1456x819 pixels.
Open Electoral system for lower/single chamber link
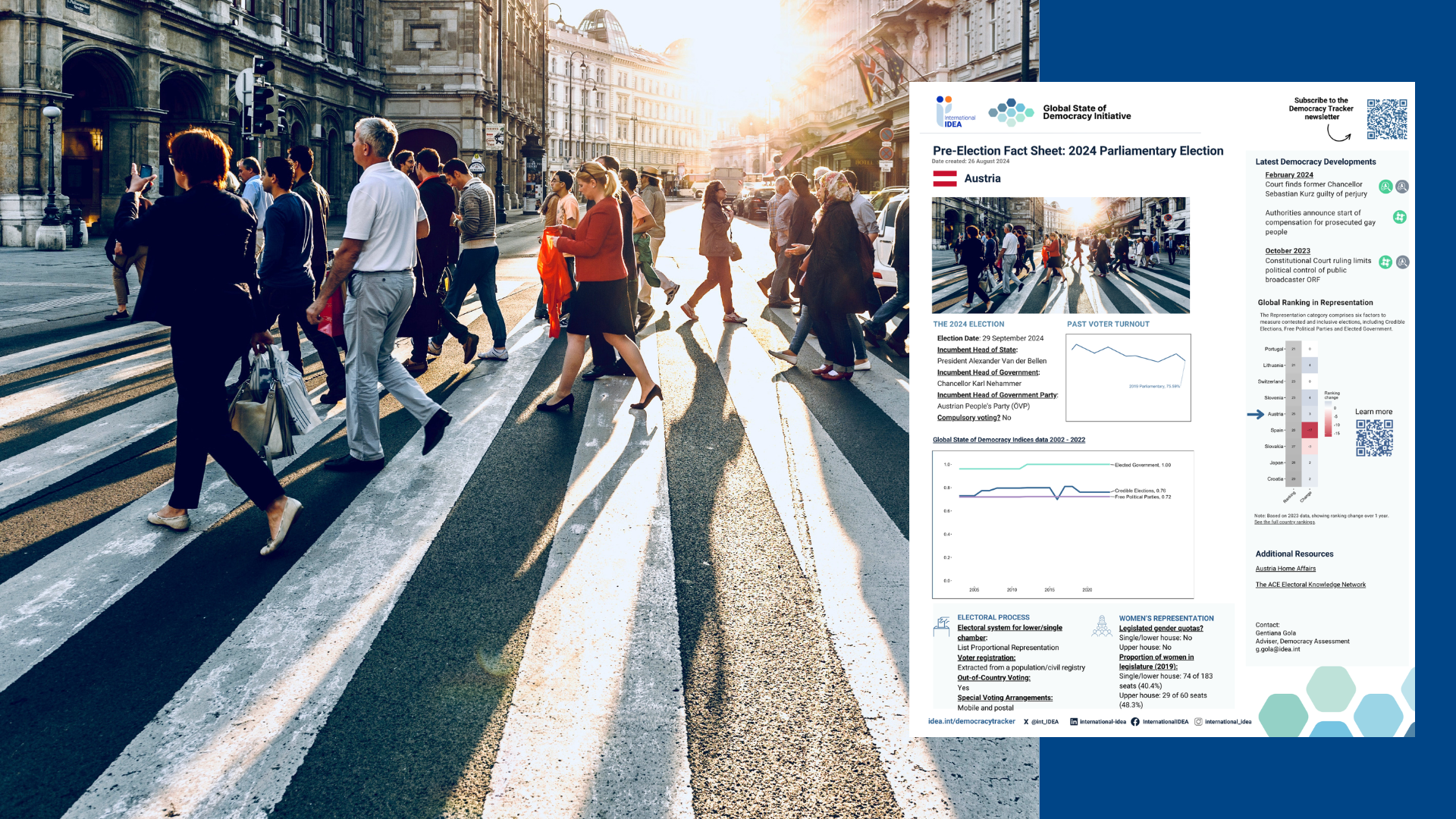point(1009,632)
